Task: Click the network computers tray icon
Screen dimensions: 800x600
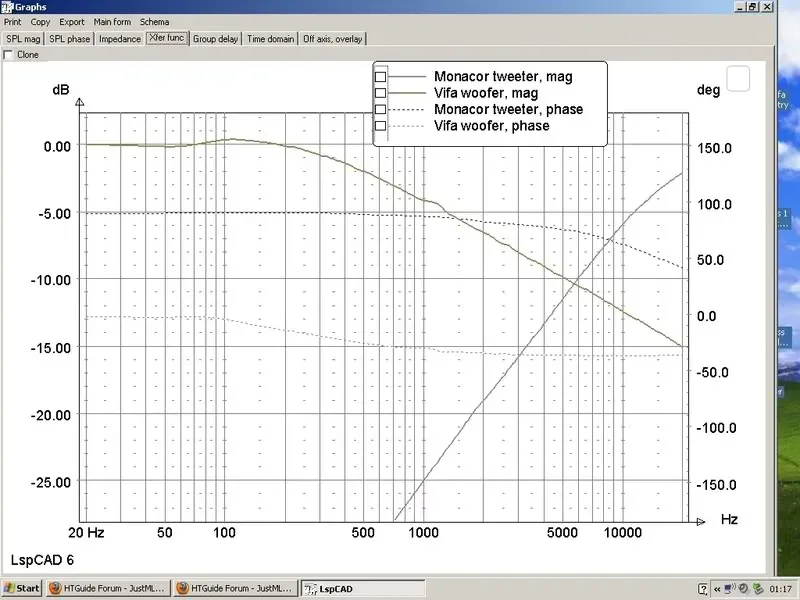Action: 730,588
